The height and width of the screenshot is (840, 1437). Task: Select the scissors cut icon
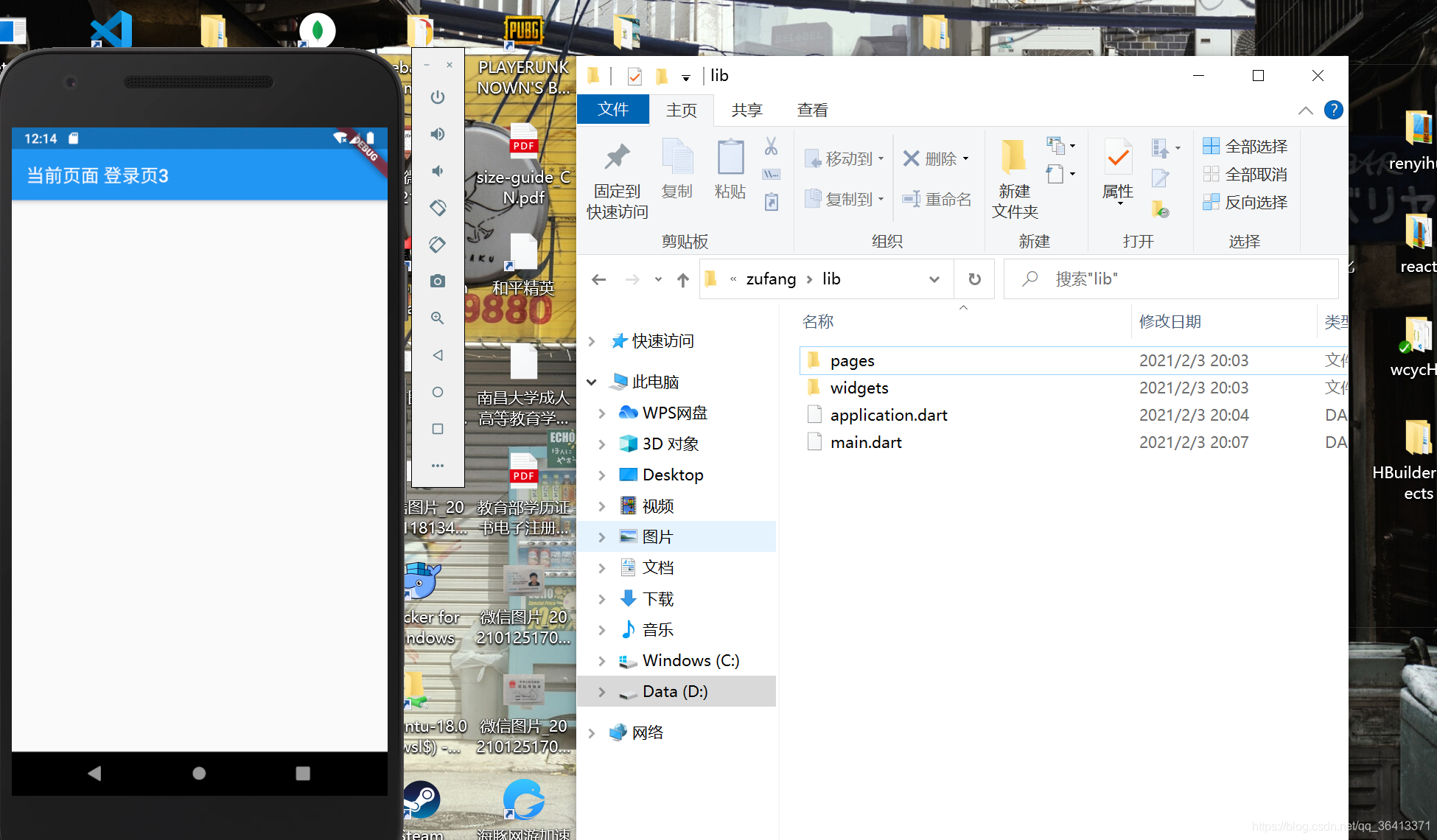[772, 147]
